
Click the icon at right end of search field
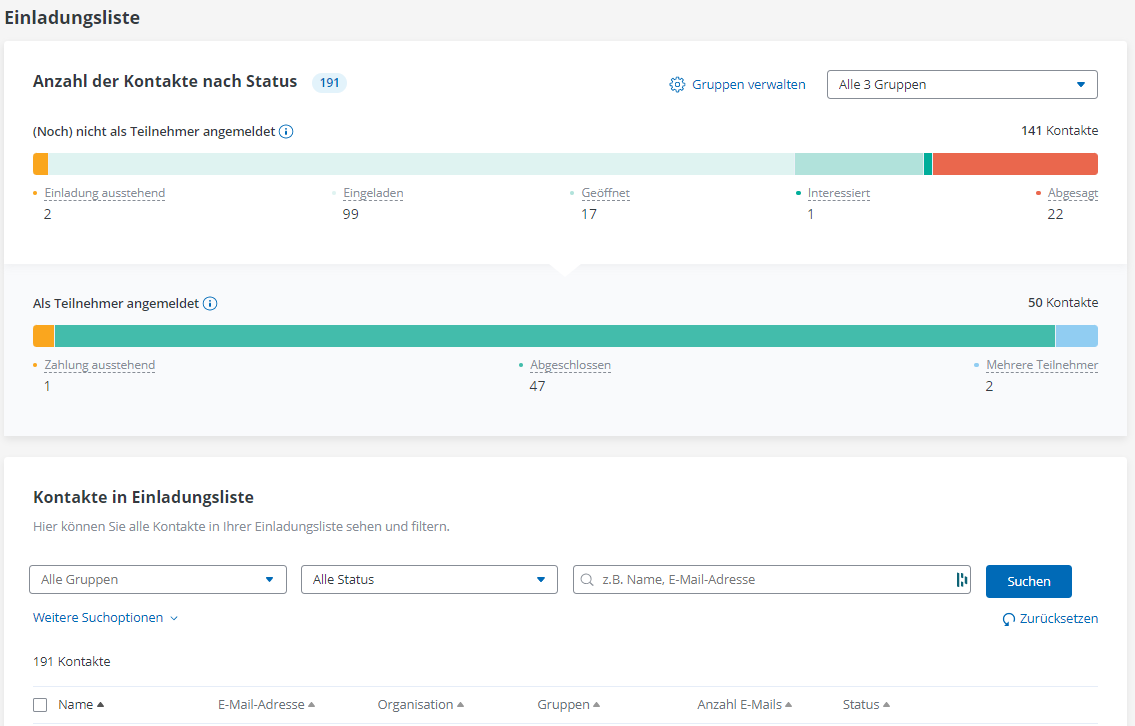pos(962,580)
